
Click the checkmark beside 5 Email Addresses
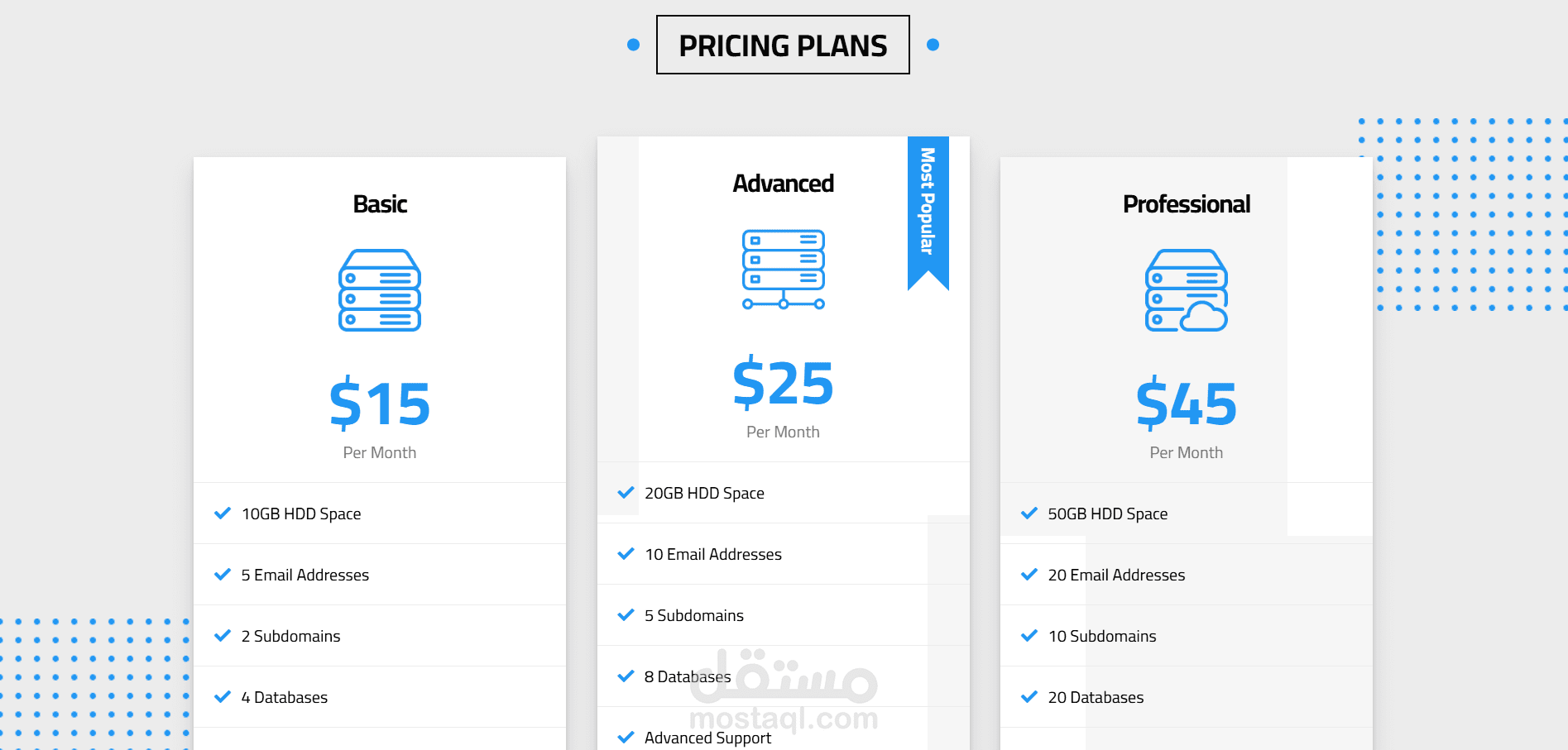pos(223,575)
